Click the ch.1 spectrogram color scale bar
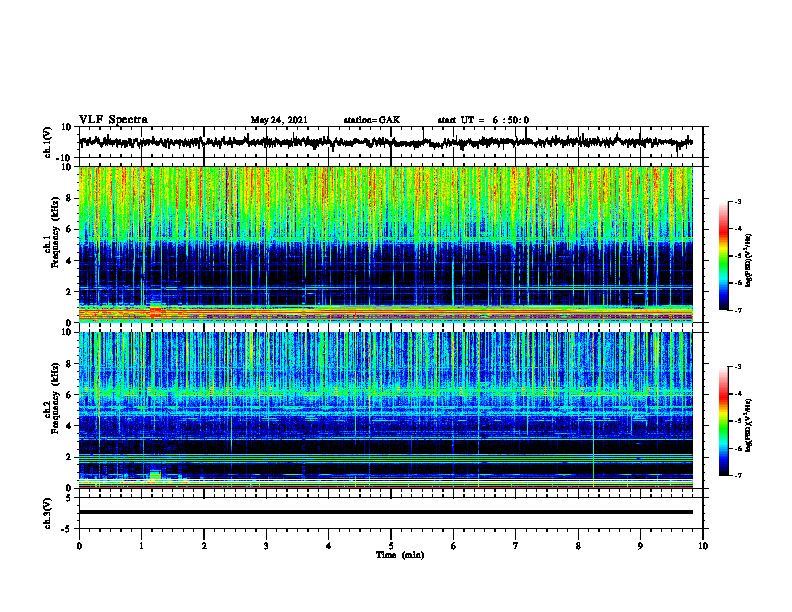The height and width of the screenshot is (612, 792). (723, 256)
